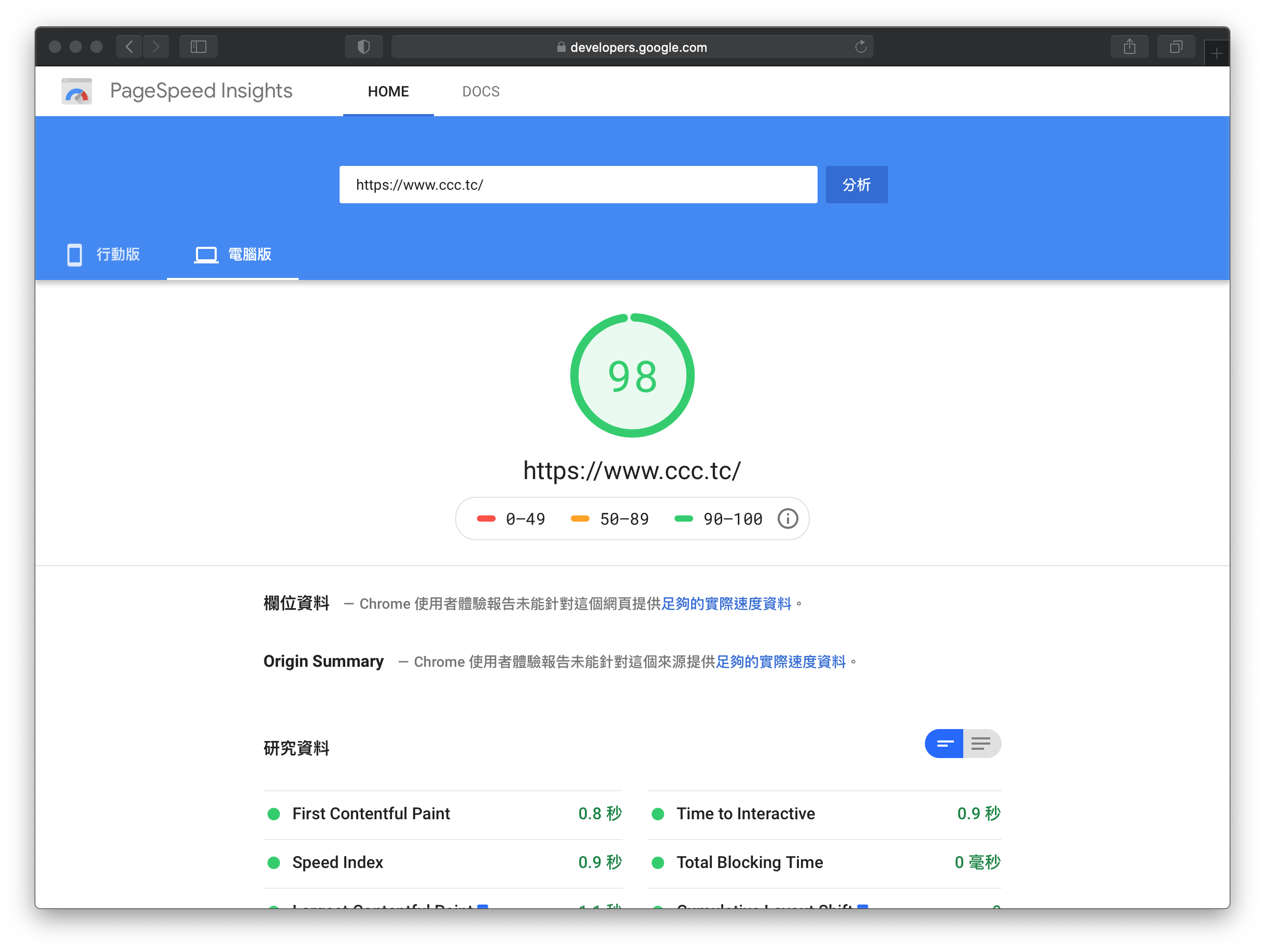Click the URL input field with https://www.ccc.tc/
Viewport: 1265px width, 952px height.
[x=578, y=185]
